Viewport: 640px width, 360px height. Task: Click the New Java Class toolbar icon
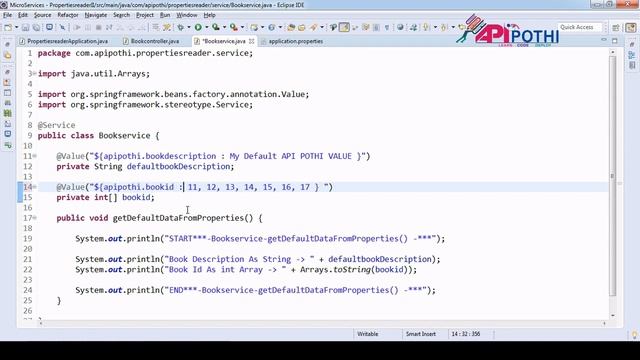(271, 27)
